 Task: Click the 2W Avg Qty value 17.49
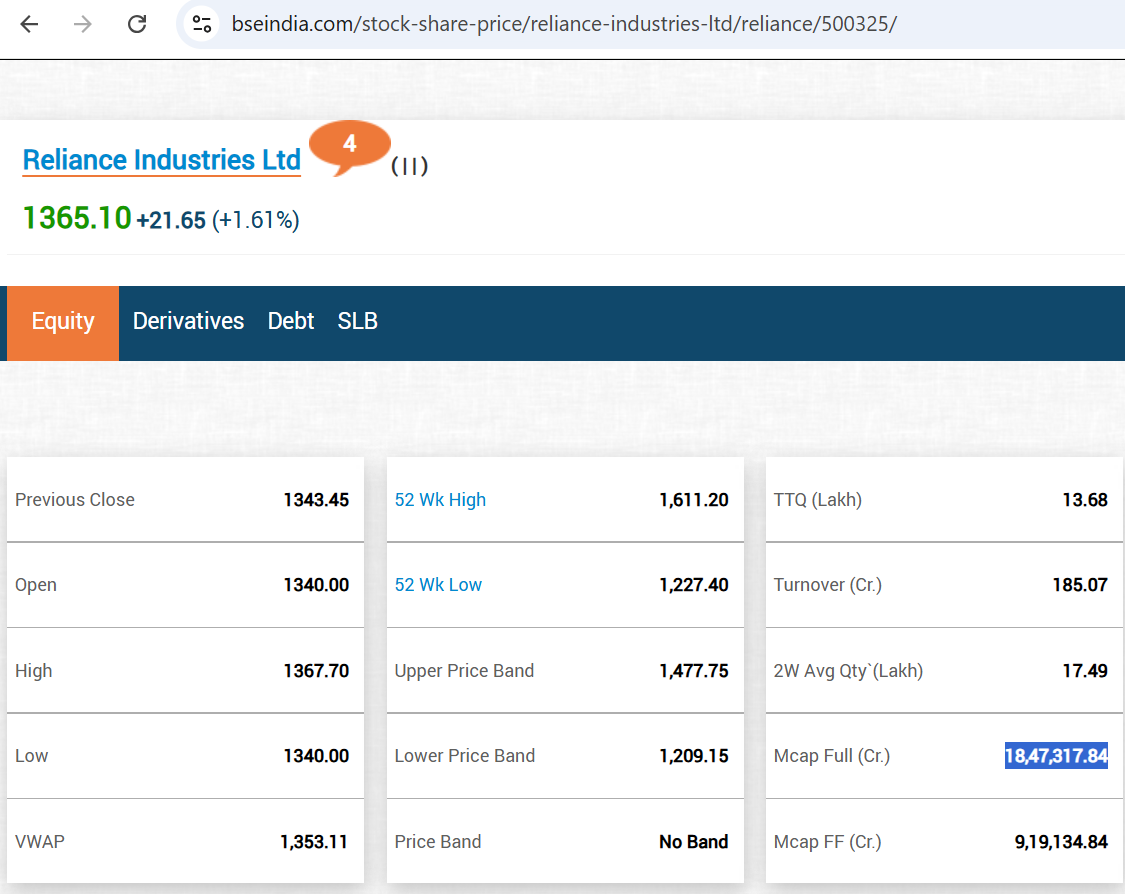1085,671
